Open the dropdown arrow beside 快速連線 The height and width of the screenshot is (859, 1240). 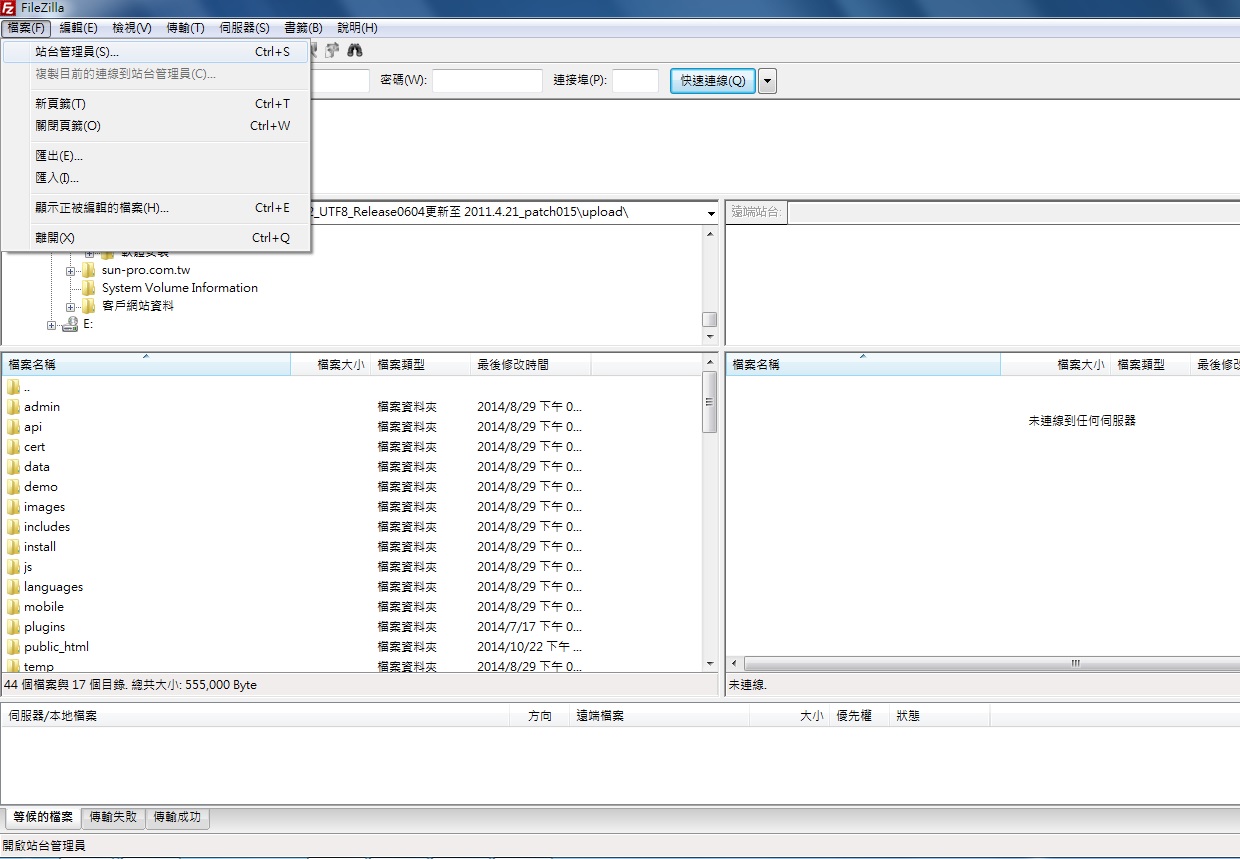(767, 81)
